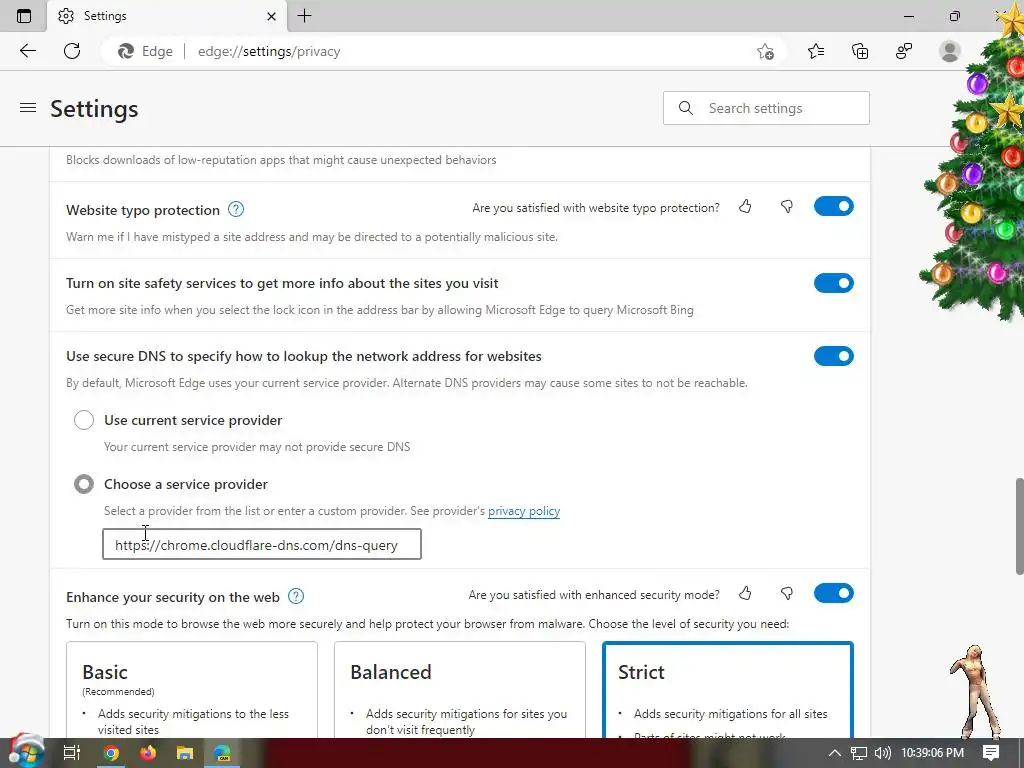
Task: Give thumbs down for website typo protection
Action: click(x=787, y=207)
